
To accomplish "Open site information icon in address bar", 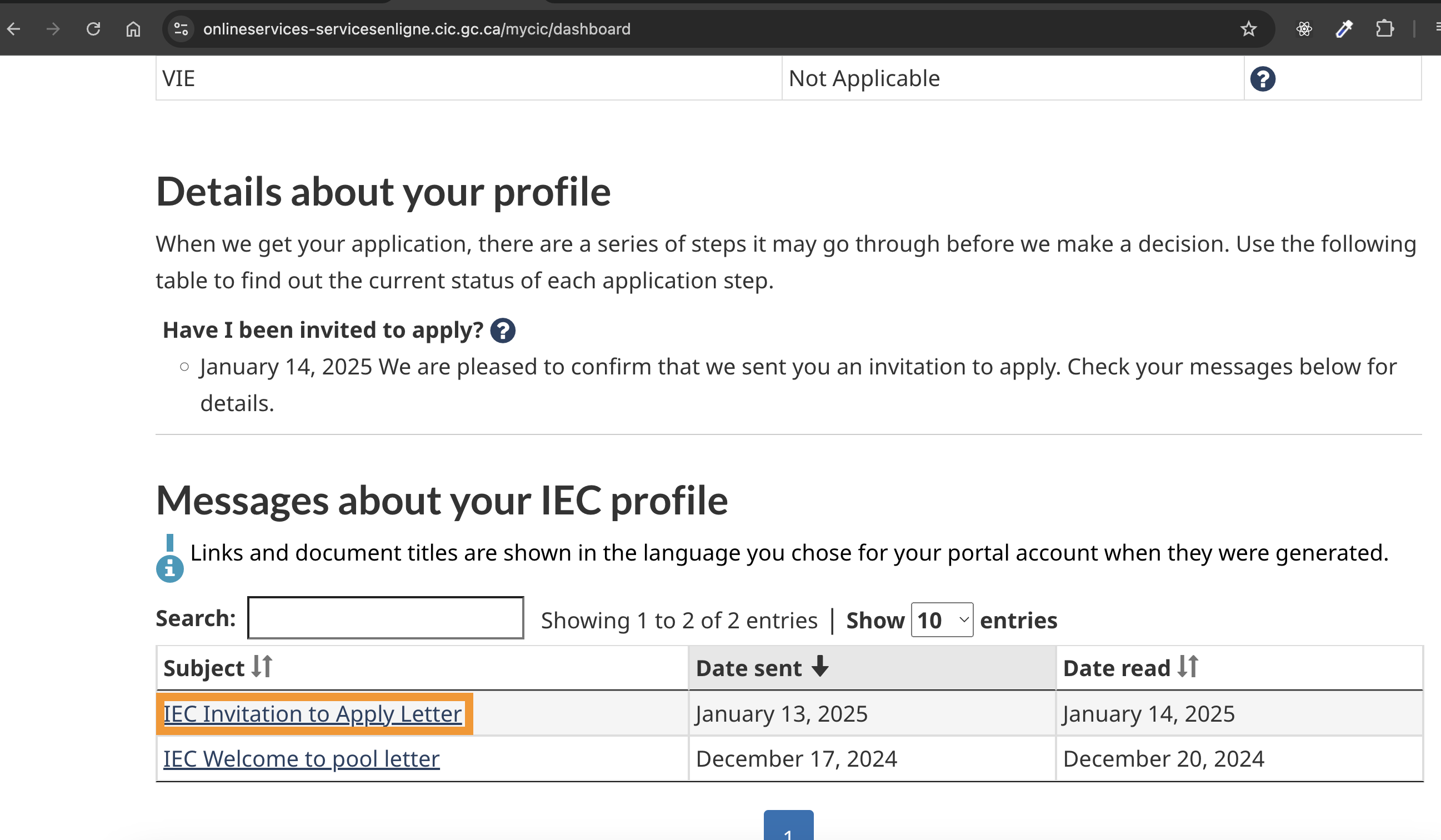I will [181, 28].
